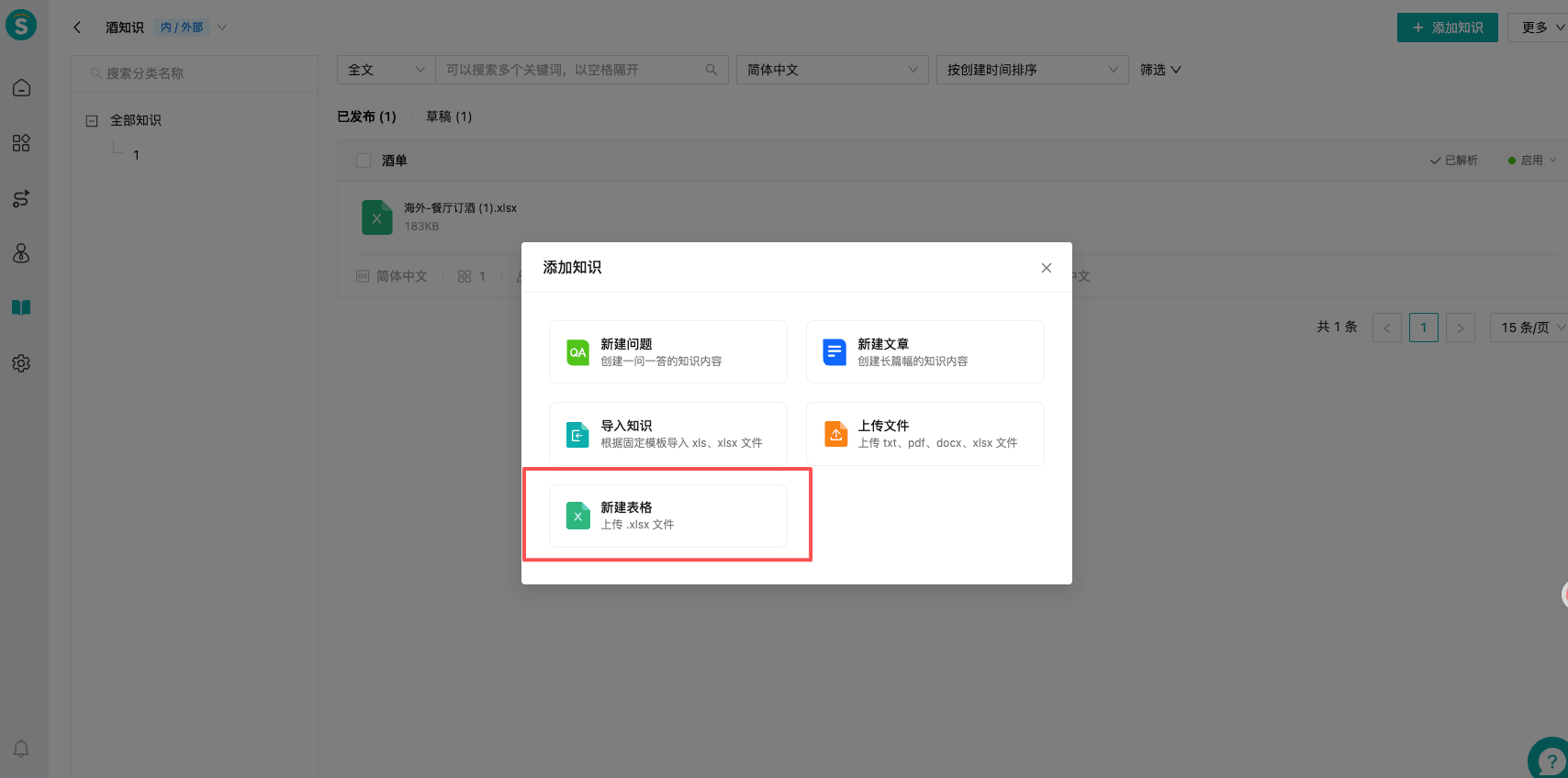Image resolution: width=1568 pixels, height=778 pixels.
Task: Select category 1 in the tree
Action: click(136, 155)
